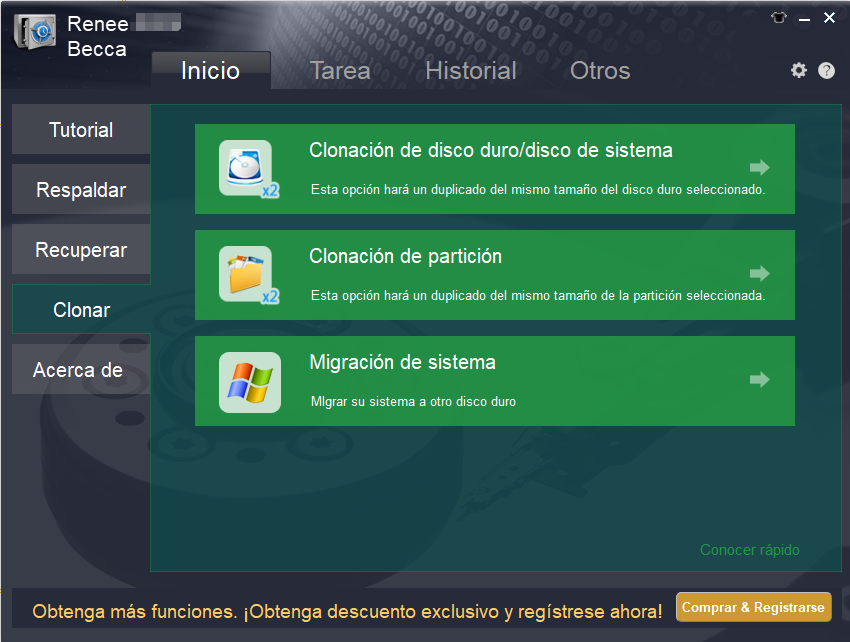Click the Renee Becca safe logo icon
This screenshot has width=850, height=642.
35,31
